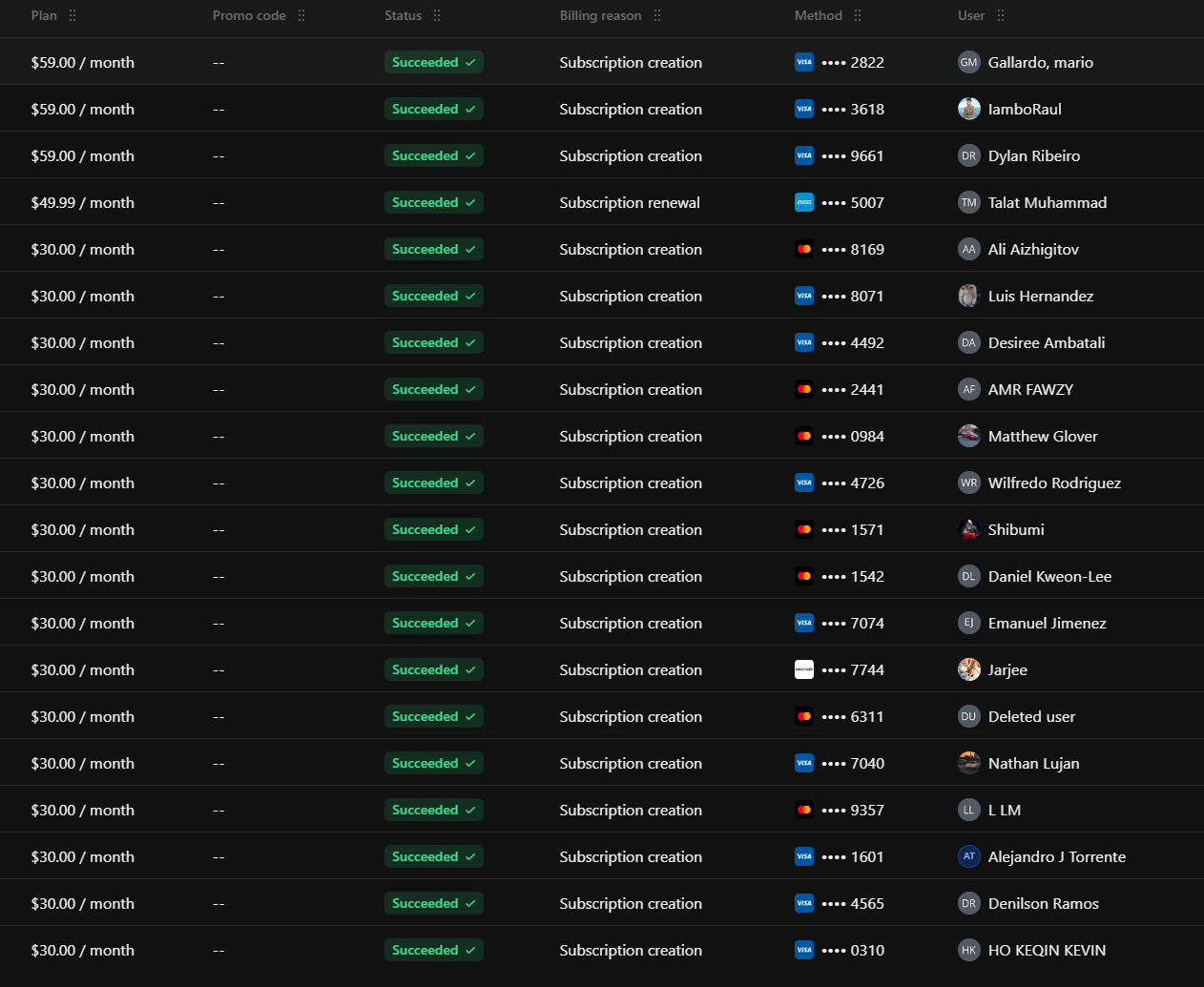Click the grip handle beside Status column

coord(437,15)
